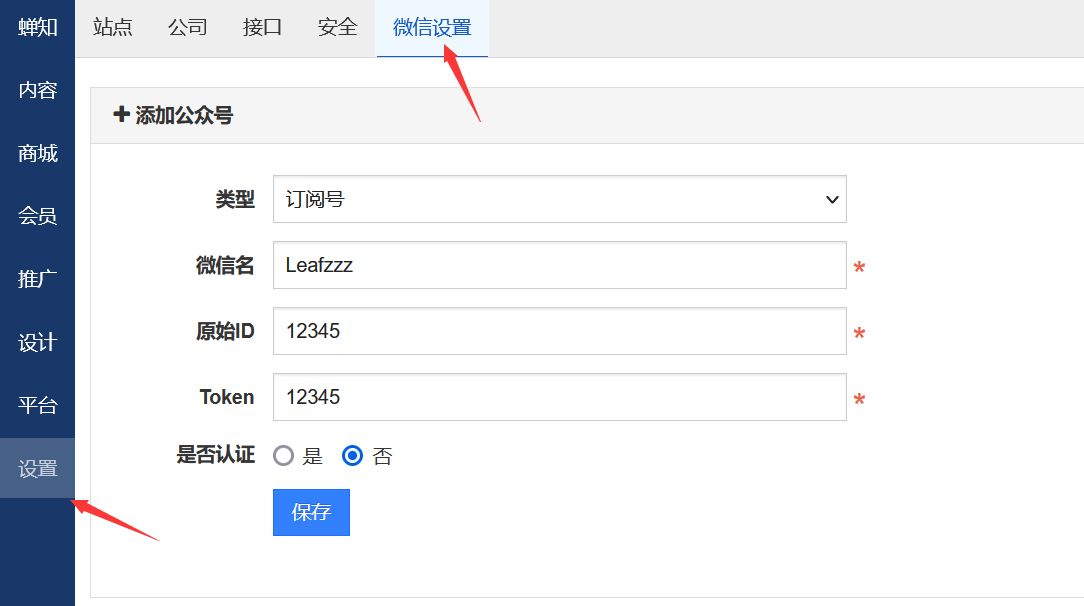Open the 微信设置 tab

pyautogui.click(x=430, y=28)
